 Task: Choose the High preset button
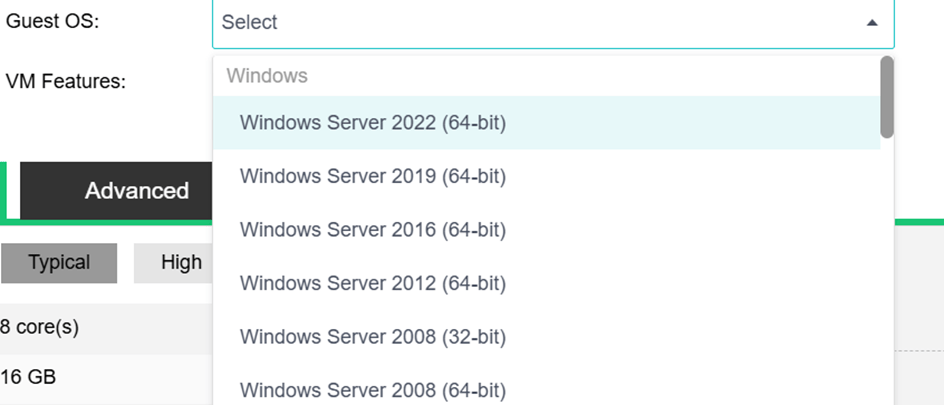pos(180,263)
